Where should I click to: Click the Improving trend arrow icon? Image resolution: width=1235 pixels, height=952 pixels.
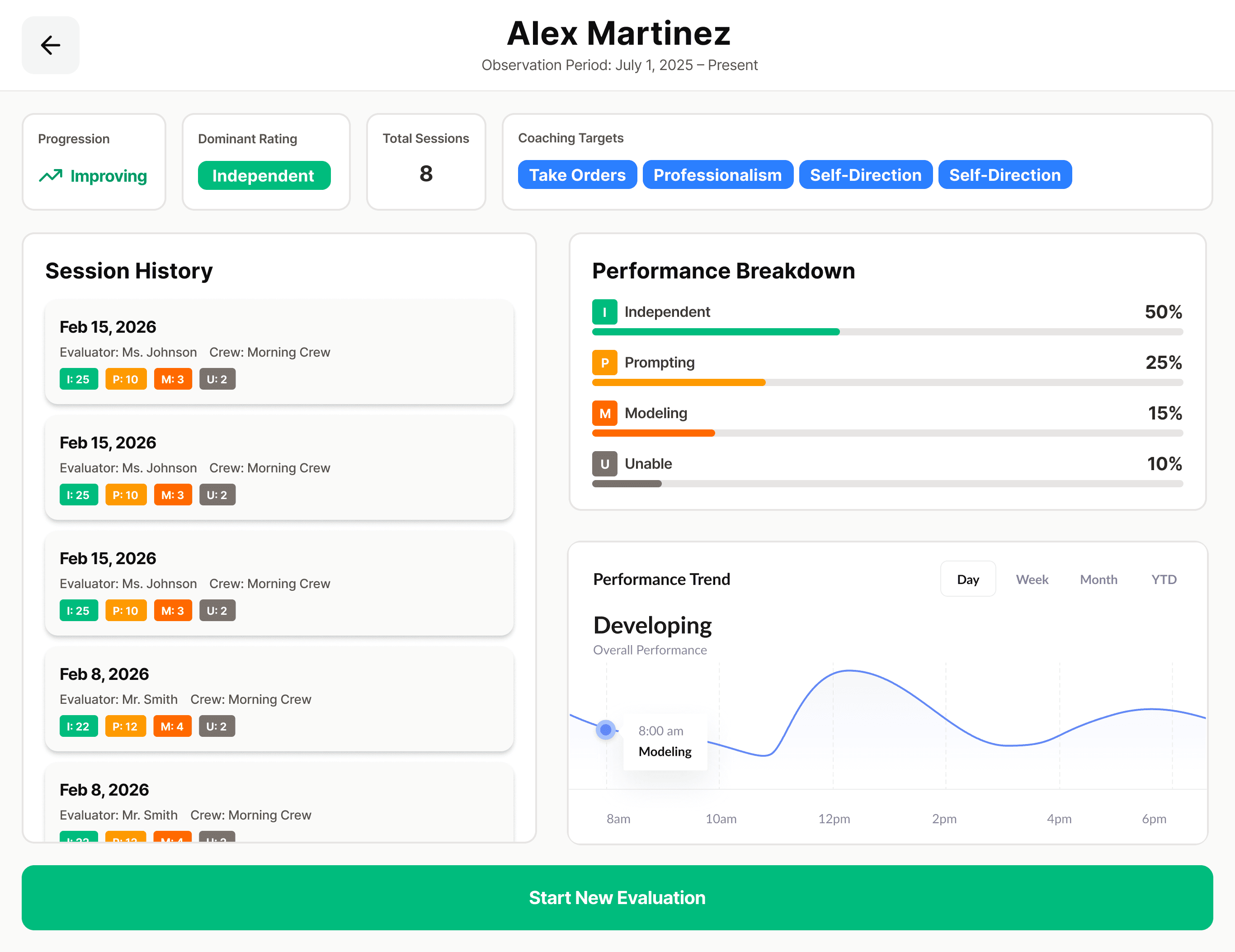tap(50, 176)
